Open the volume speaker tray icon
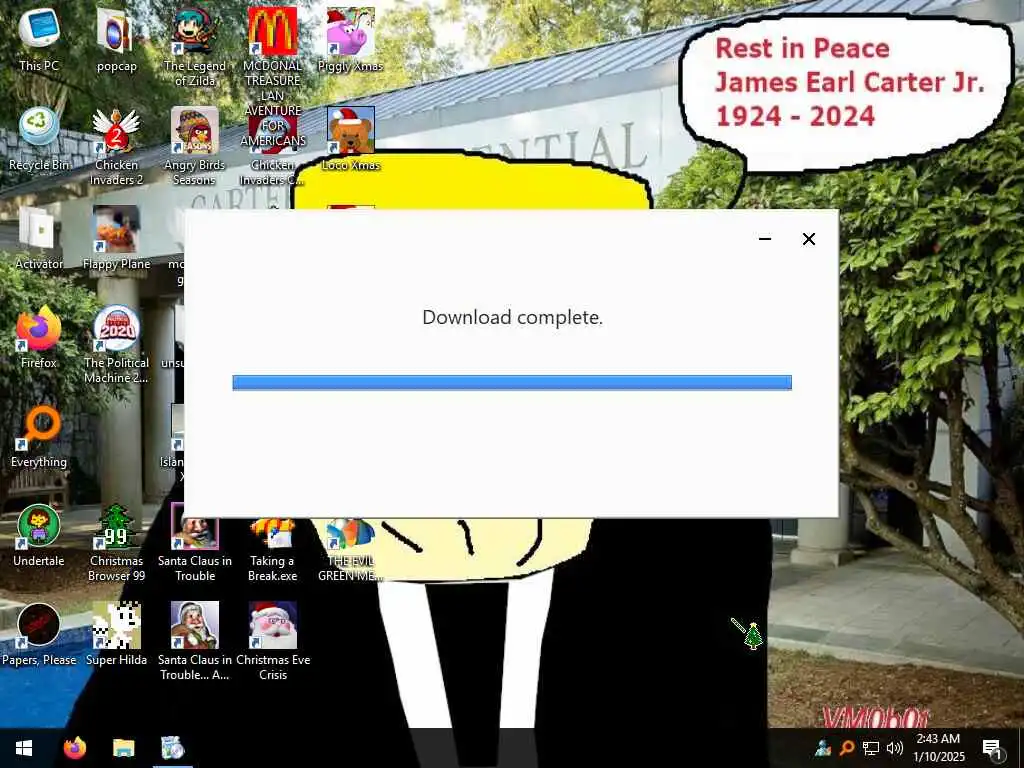The width and height of the screenshot is (1024, 768). [895, 748]
